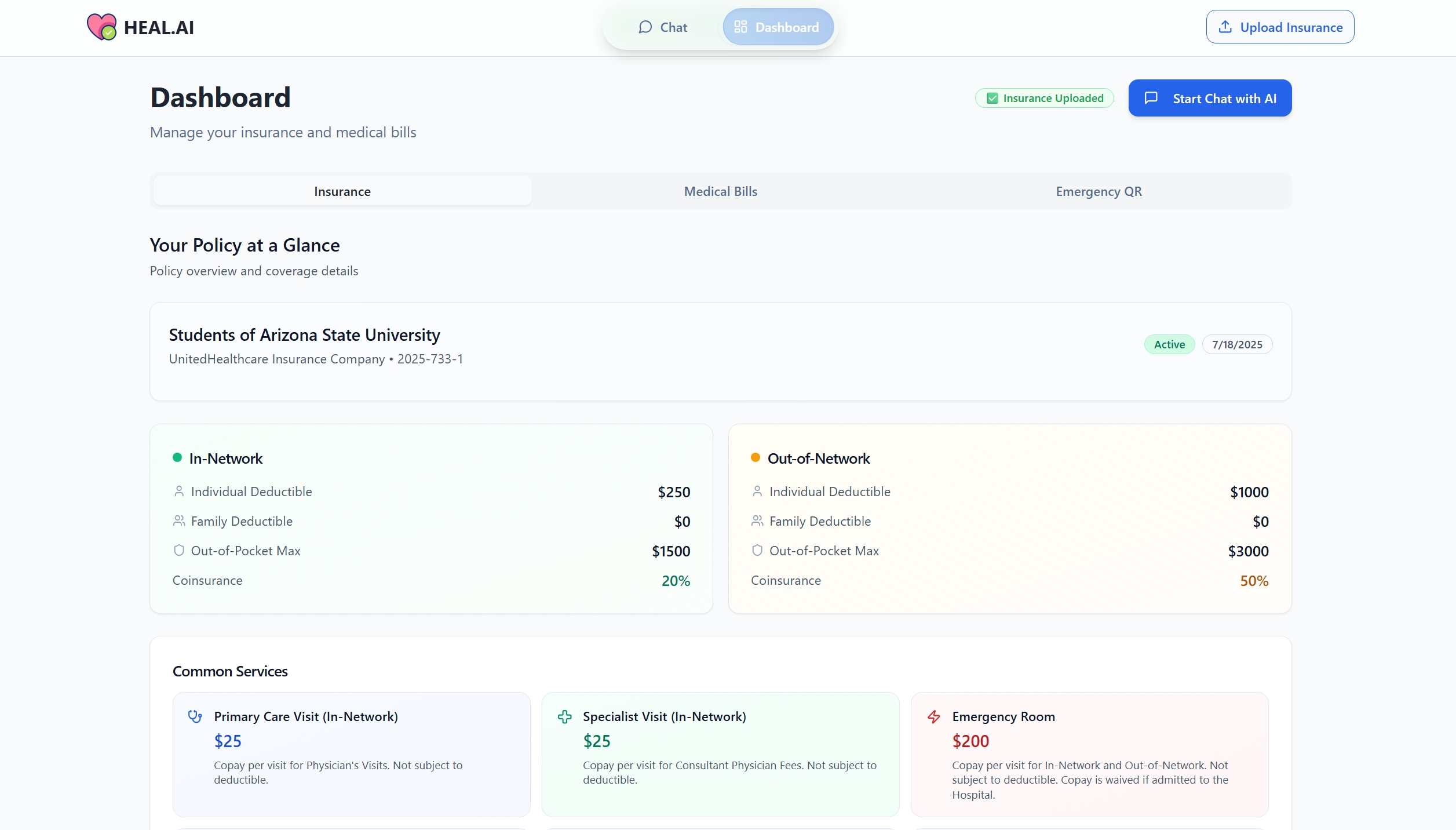
Task: Select Dashboard in top navigation
Action: click(x=778, y=27)
